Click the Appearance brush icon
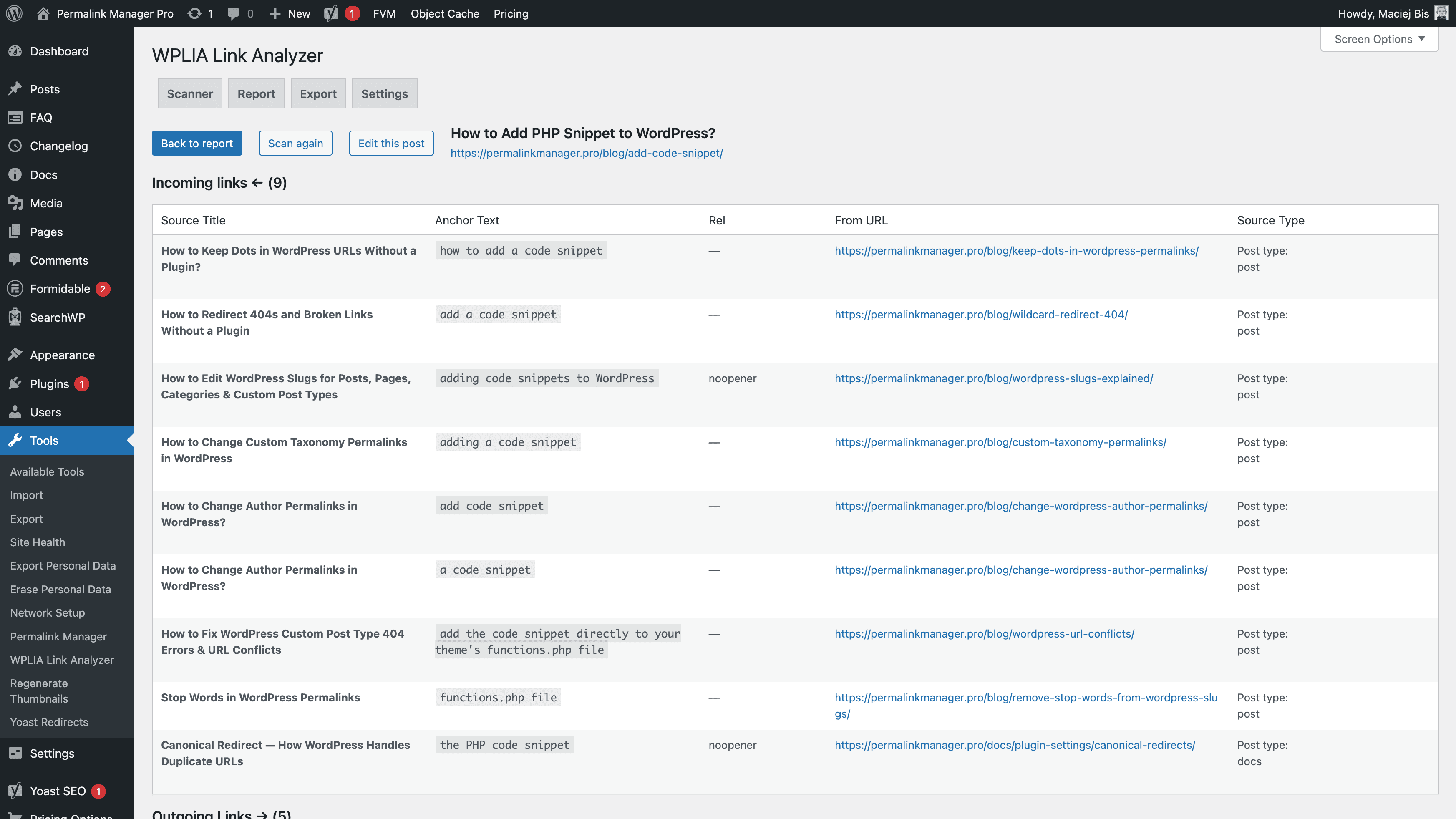This screenshot has width=1456, height=819. [x=15, y=355]
